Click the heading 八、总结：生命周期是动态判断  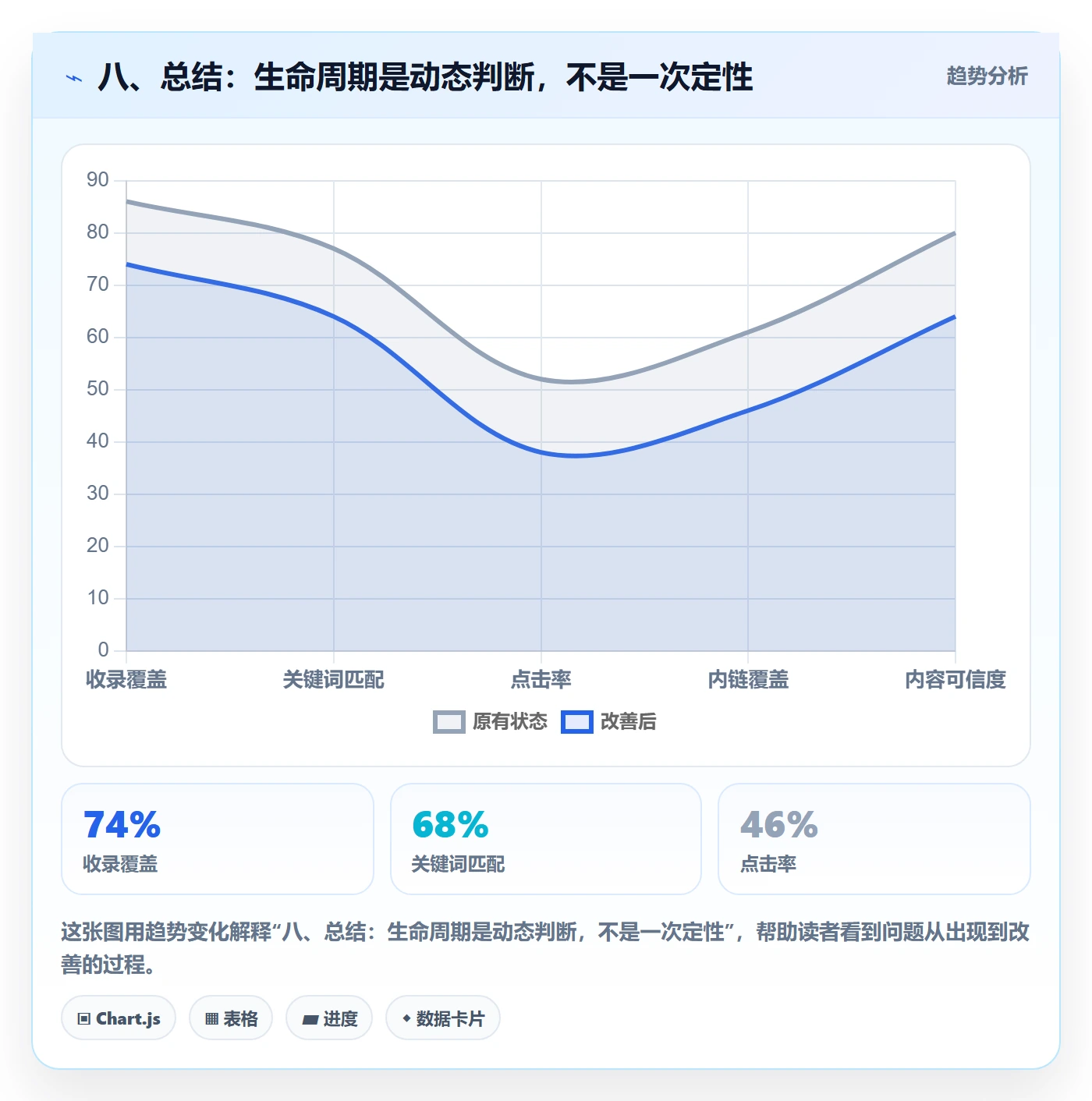point(425,77)
